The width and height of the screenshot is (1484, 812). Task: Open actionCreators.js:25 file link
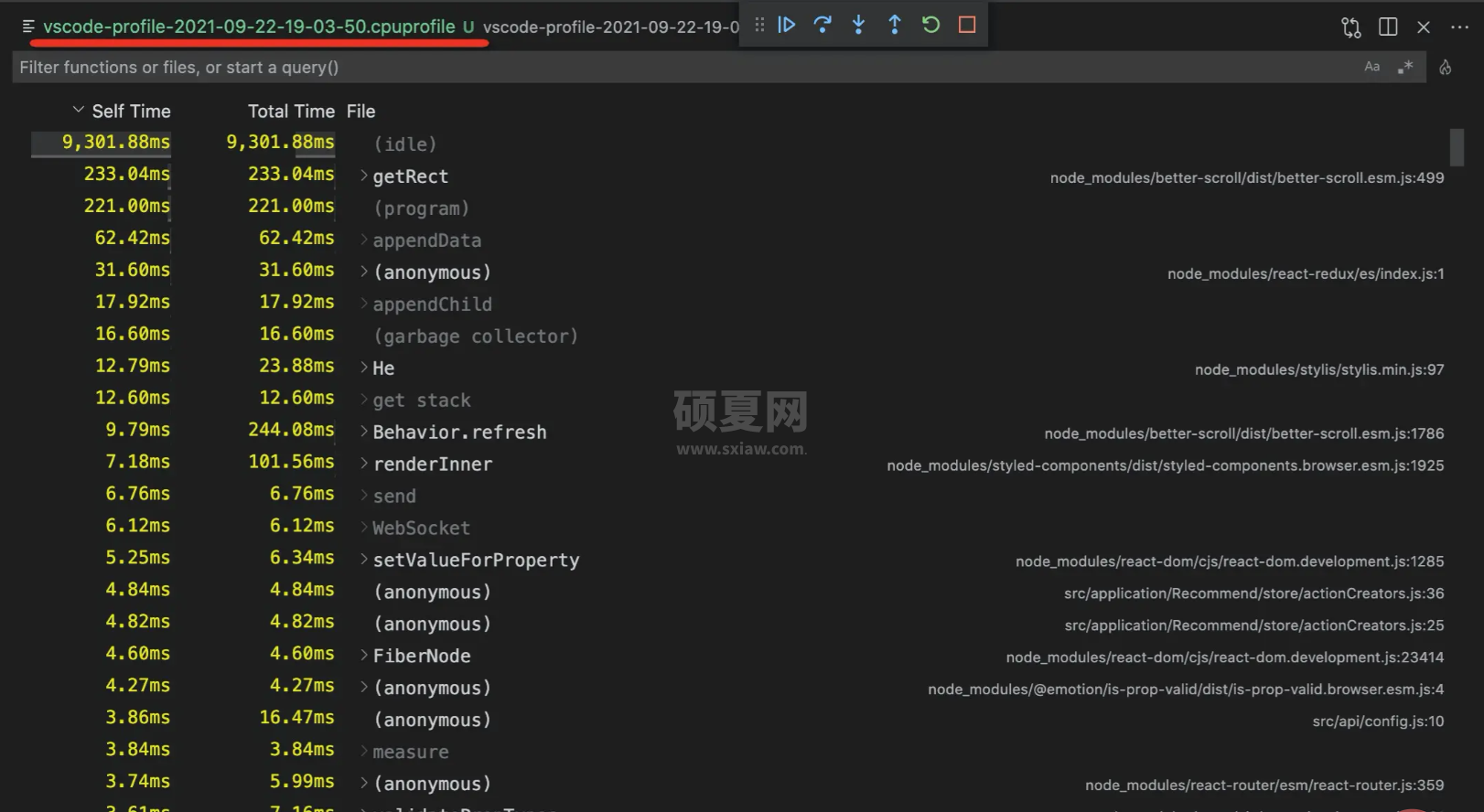point(1254,625)
